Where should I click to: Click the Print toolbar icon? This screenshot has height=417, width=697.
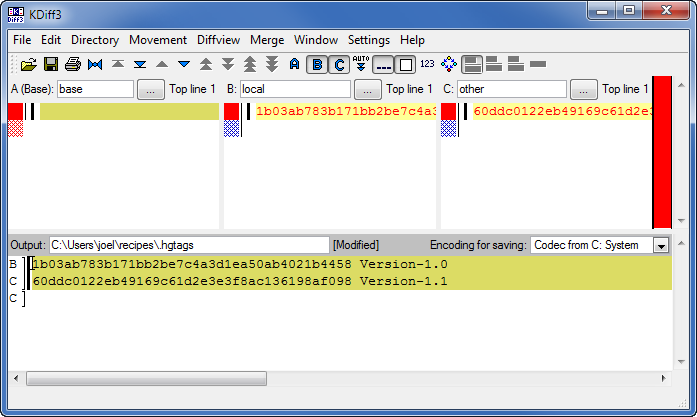pos(73,65)
